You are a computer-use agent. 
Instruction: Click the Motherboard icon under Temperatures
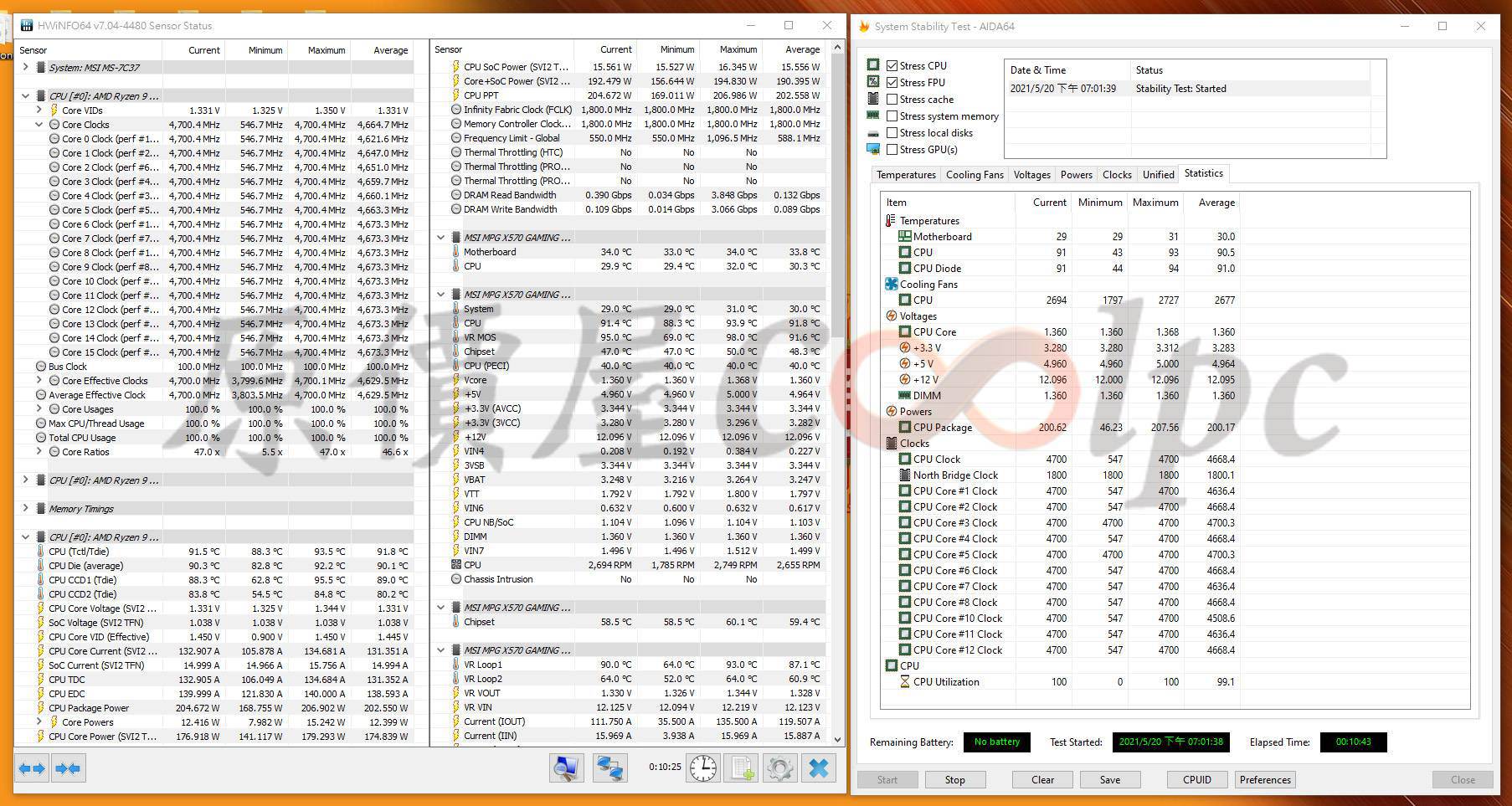click(x=904, y=237)
